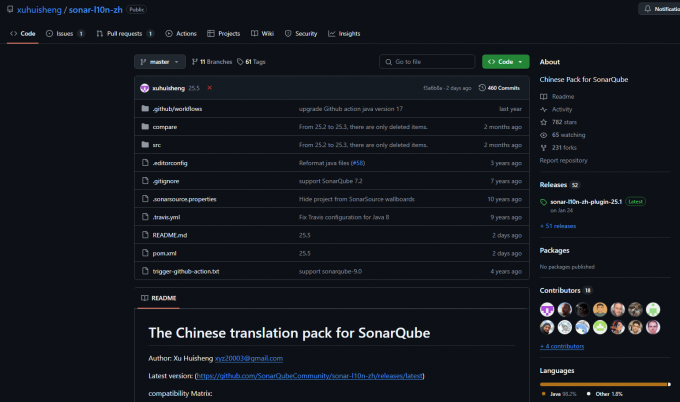Open the .travis.yml file
Screen dimensions: 680x402
(166, 217)
